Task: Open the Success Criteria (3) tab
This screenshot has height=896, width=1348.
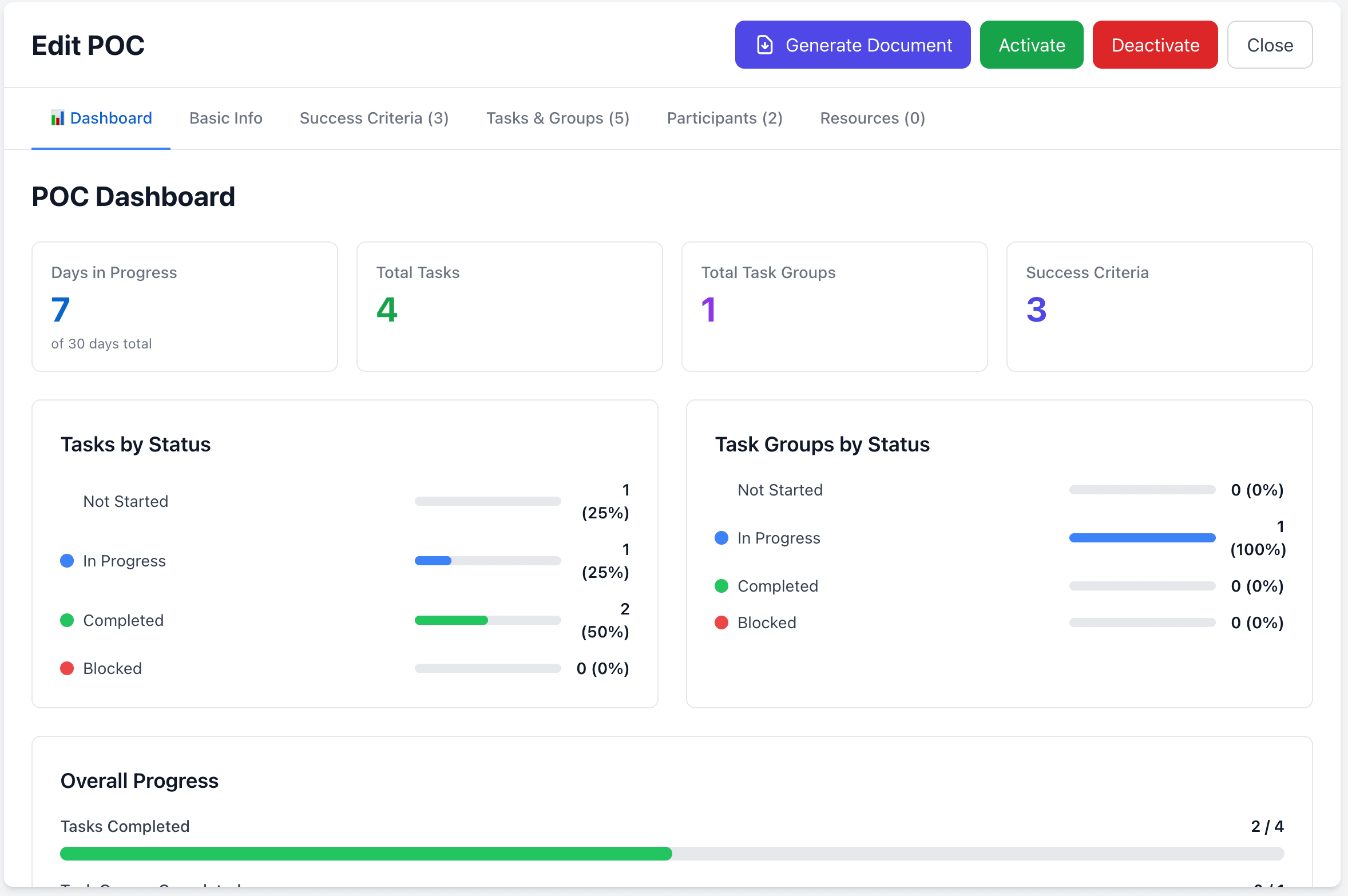Action: click(x=374, y=118)
